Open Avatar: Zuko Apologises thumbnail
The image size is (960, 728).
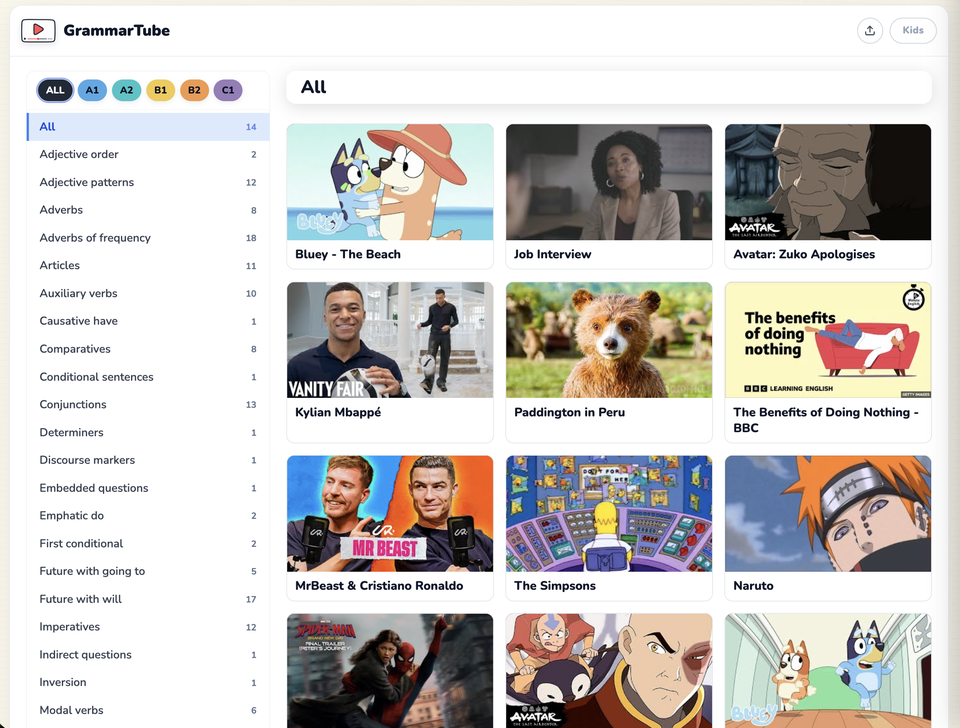click(828, 182)
